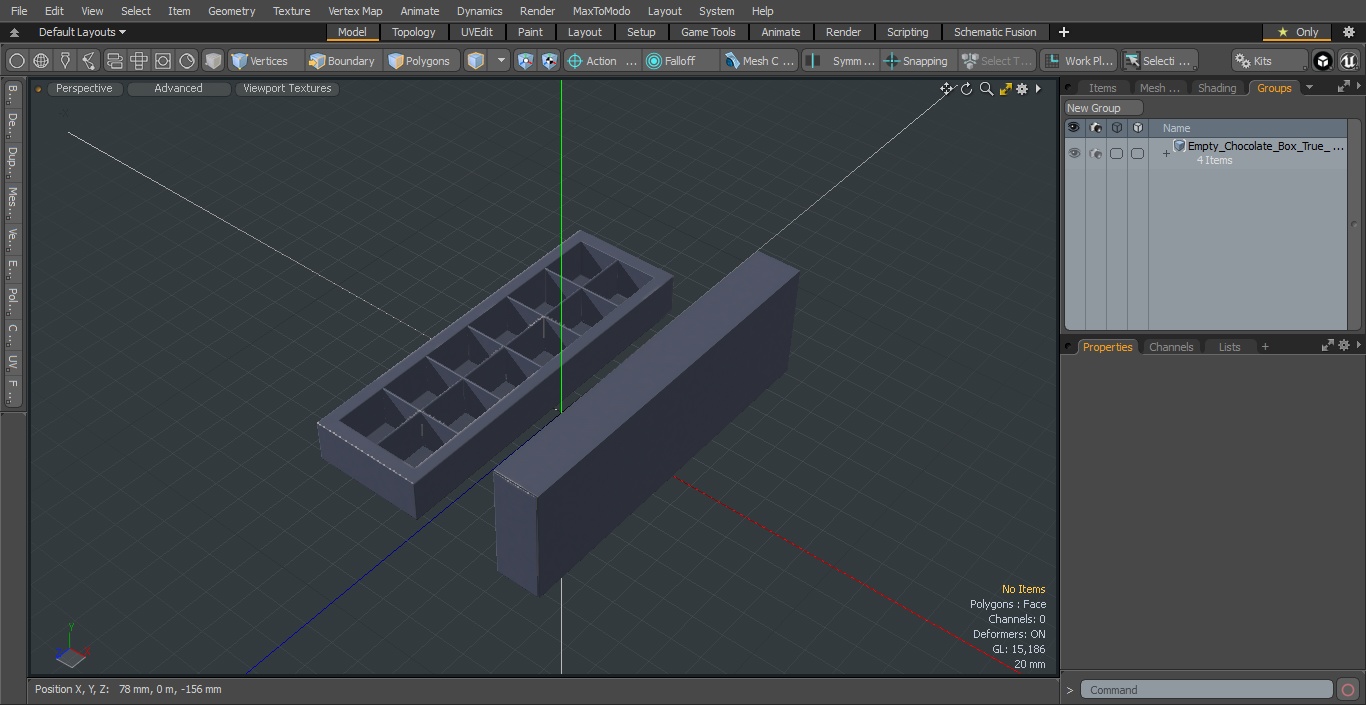The width and height of the screenshot is (1366, 705).
Task: Maximize the Properties panel with expand icon
Action: click(1328, 345)
